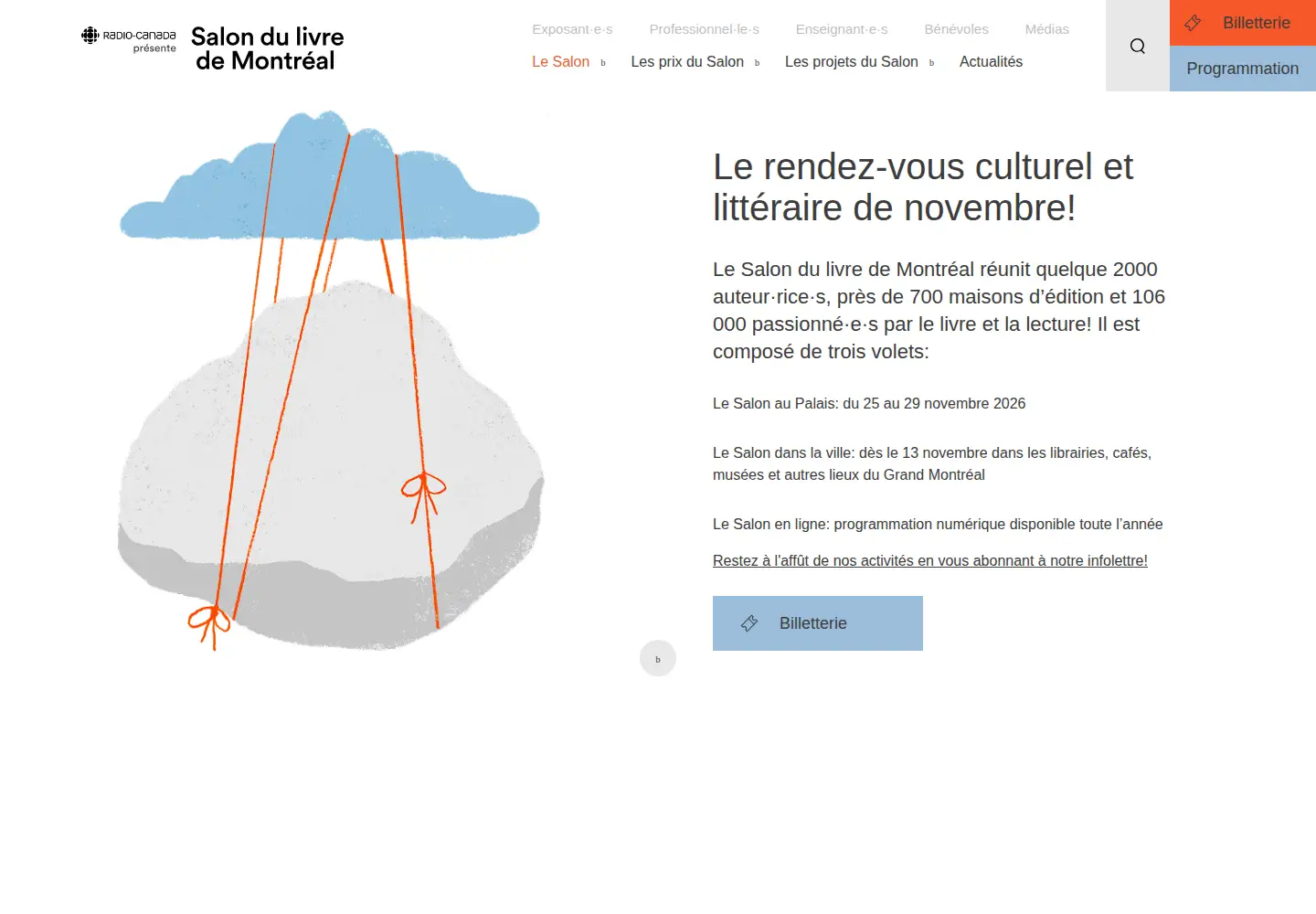Open the Enseignant·e·s section
This screenshot has width=1316, height=914.
pyautogui.click(x=842, y=29)
